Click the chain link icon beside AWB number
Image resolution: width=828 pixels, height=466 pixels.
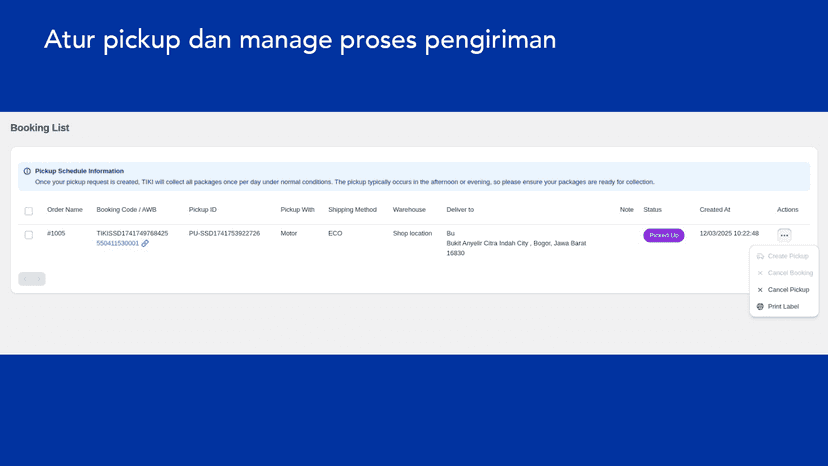coord(145,244)
